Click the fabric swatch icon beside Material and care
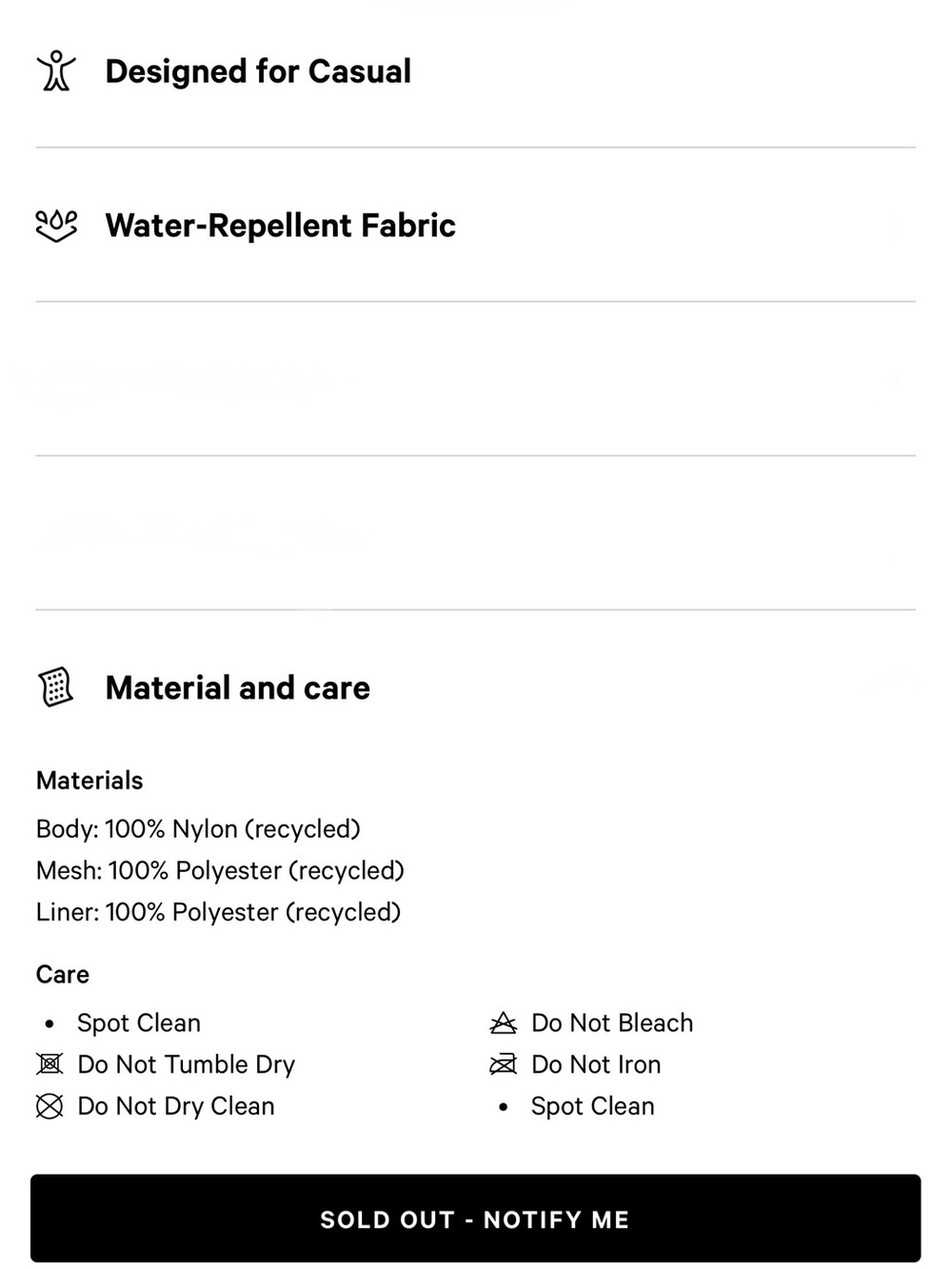 click(x=56, y=687)
